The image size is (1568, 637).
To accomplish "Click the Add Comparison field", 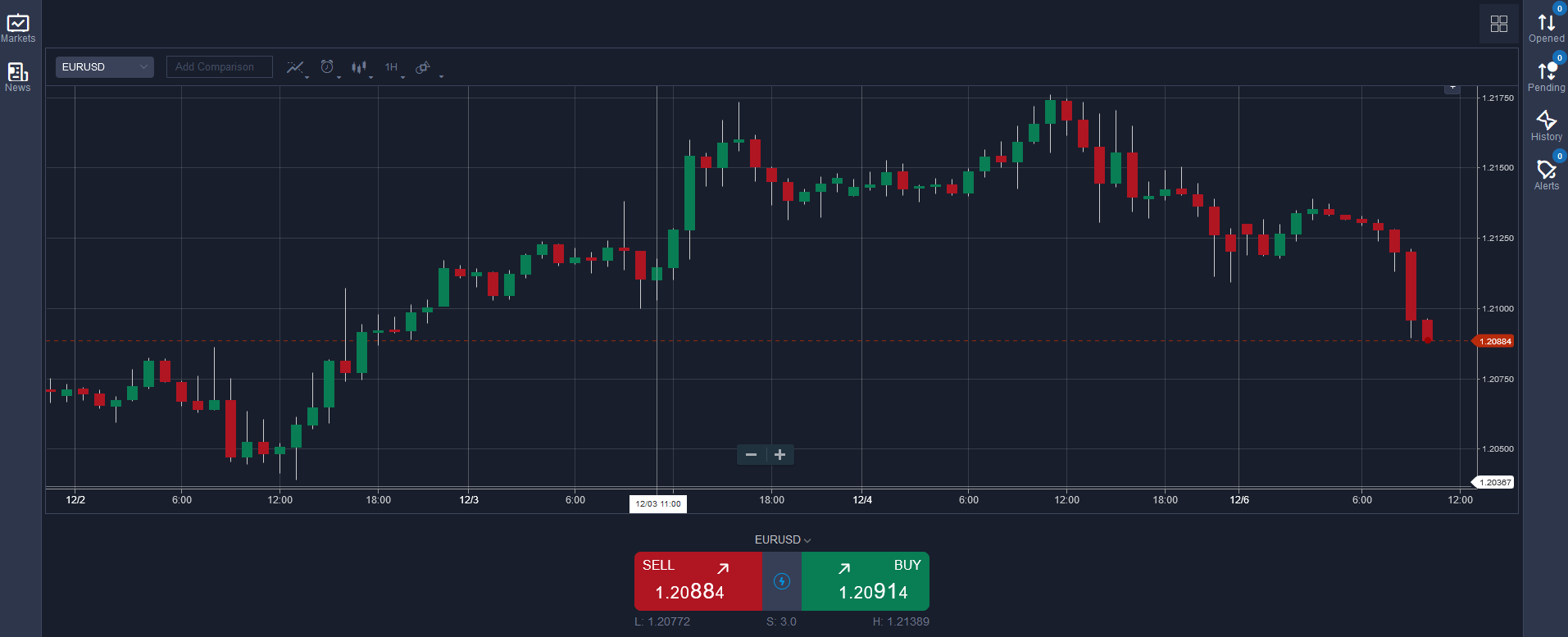I will click(220, 67).
